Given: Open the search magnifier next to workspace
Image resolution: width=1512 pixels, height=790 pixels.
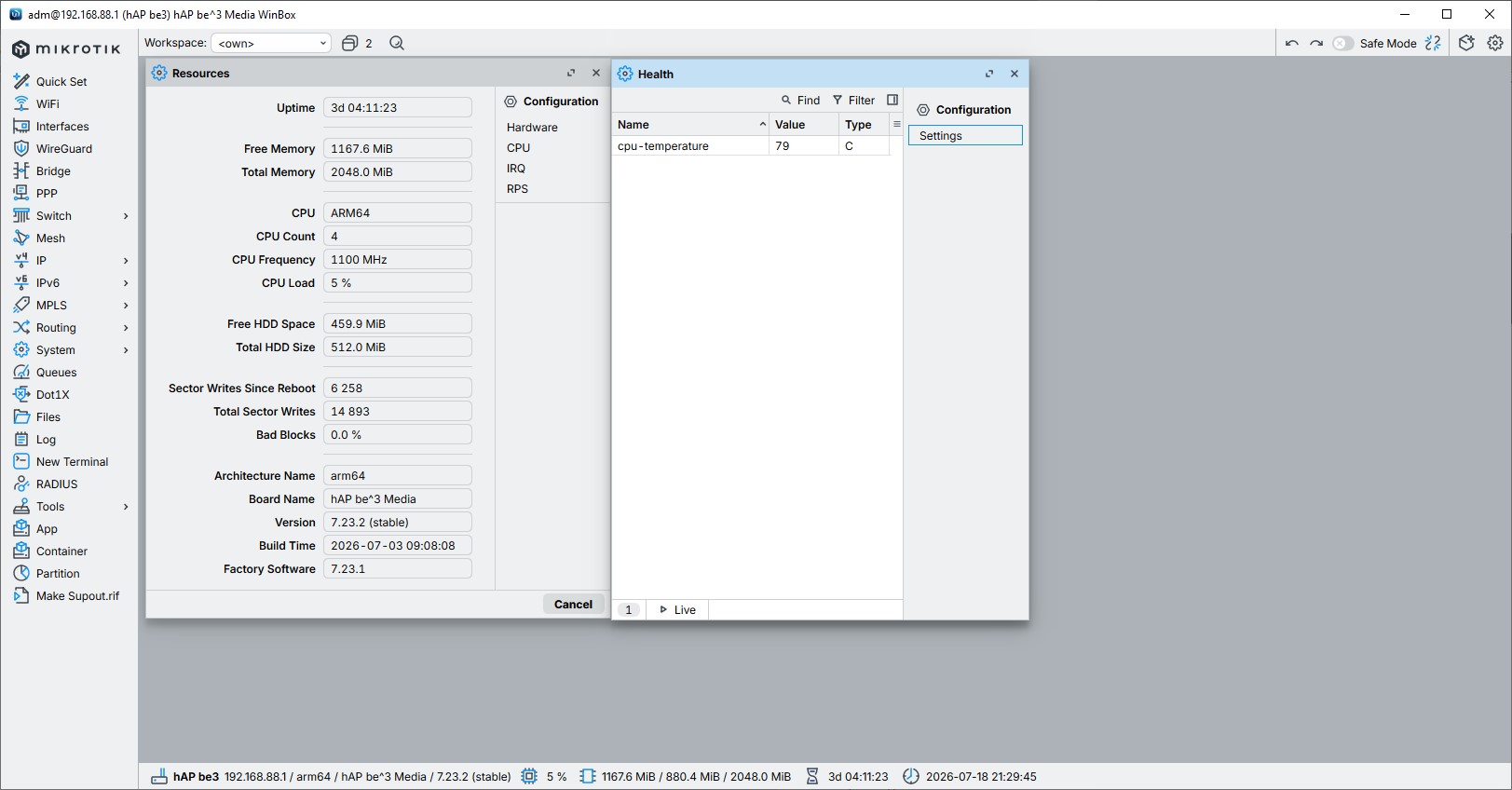Looking at the screenshot, I should point(397,43).
